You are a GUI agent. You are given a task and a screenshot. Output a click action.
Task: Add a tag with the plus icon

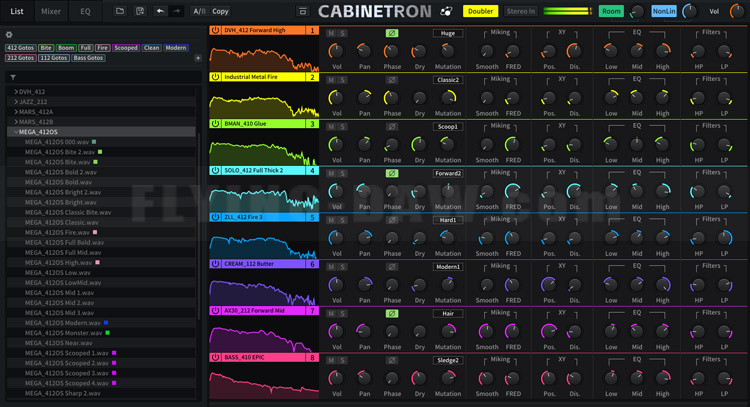click(x=198, y=58)
